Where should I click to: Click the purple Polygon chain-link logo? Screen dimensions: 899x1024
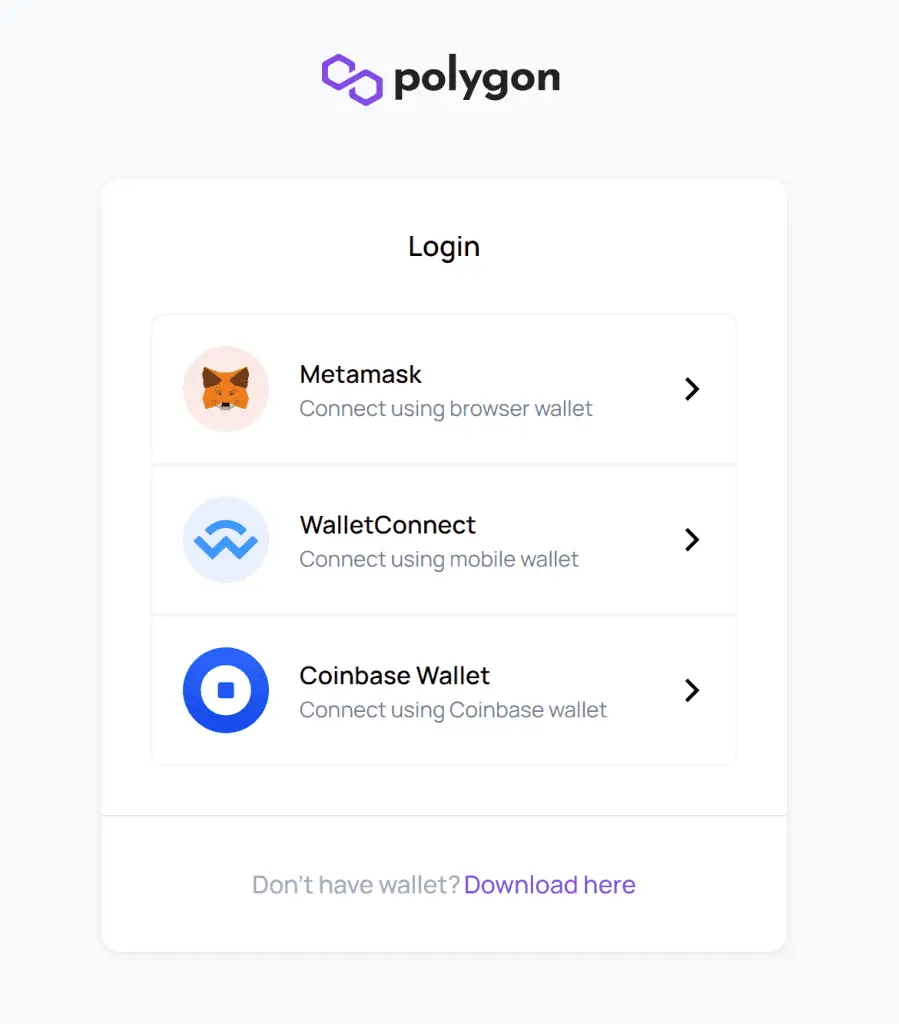352,80
